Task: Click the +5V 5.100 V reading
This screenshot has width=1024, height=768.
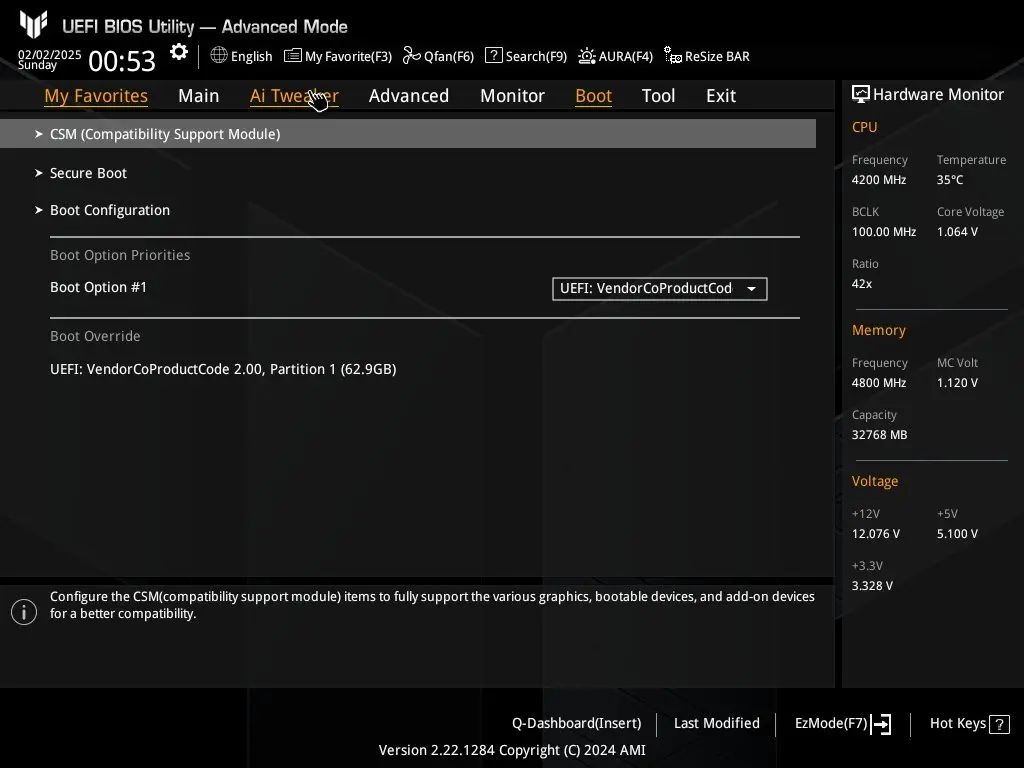Action: click(x=957, y=534)
